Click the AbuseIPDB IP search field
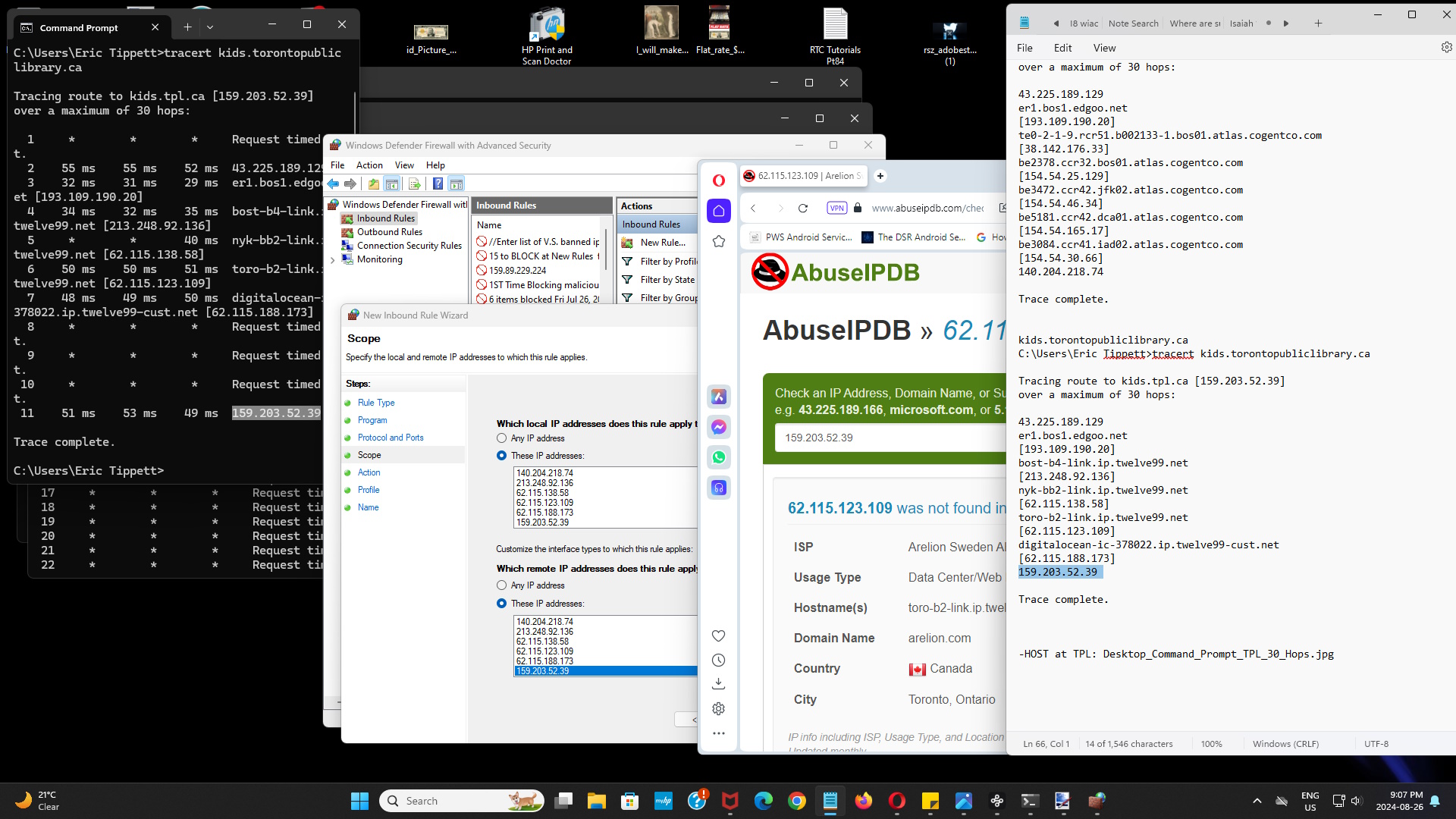Screen dimensions: 1456x819 coord(887,438)
